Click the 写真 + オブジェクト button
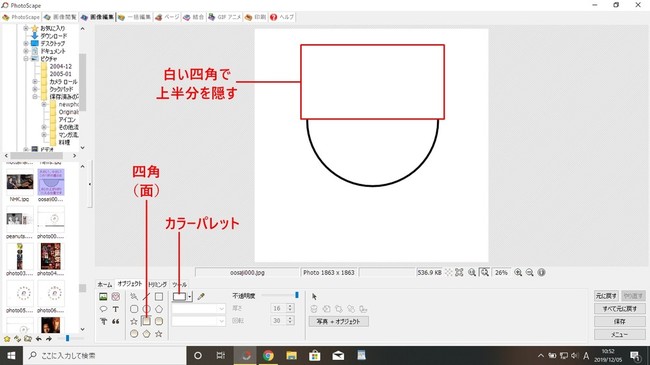Image resolution: width=650 pixels, height=365 pixels. coord(338,321)
